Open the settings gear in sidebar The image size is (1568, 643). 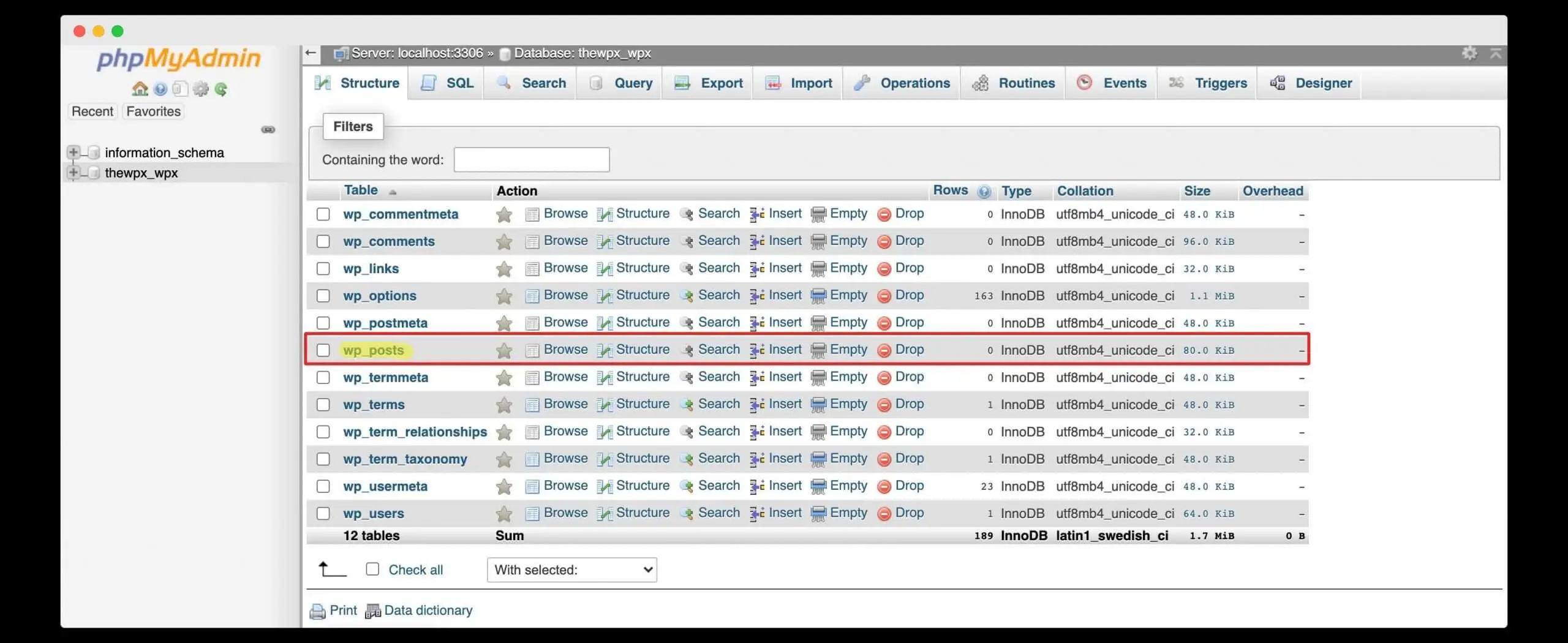(200, 88)
